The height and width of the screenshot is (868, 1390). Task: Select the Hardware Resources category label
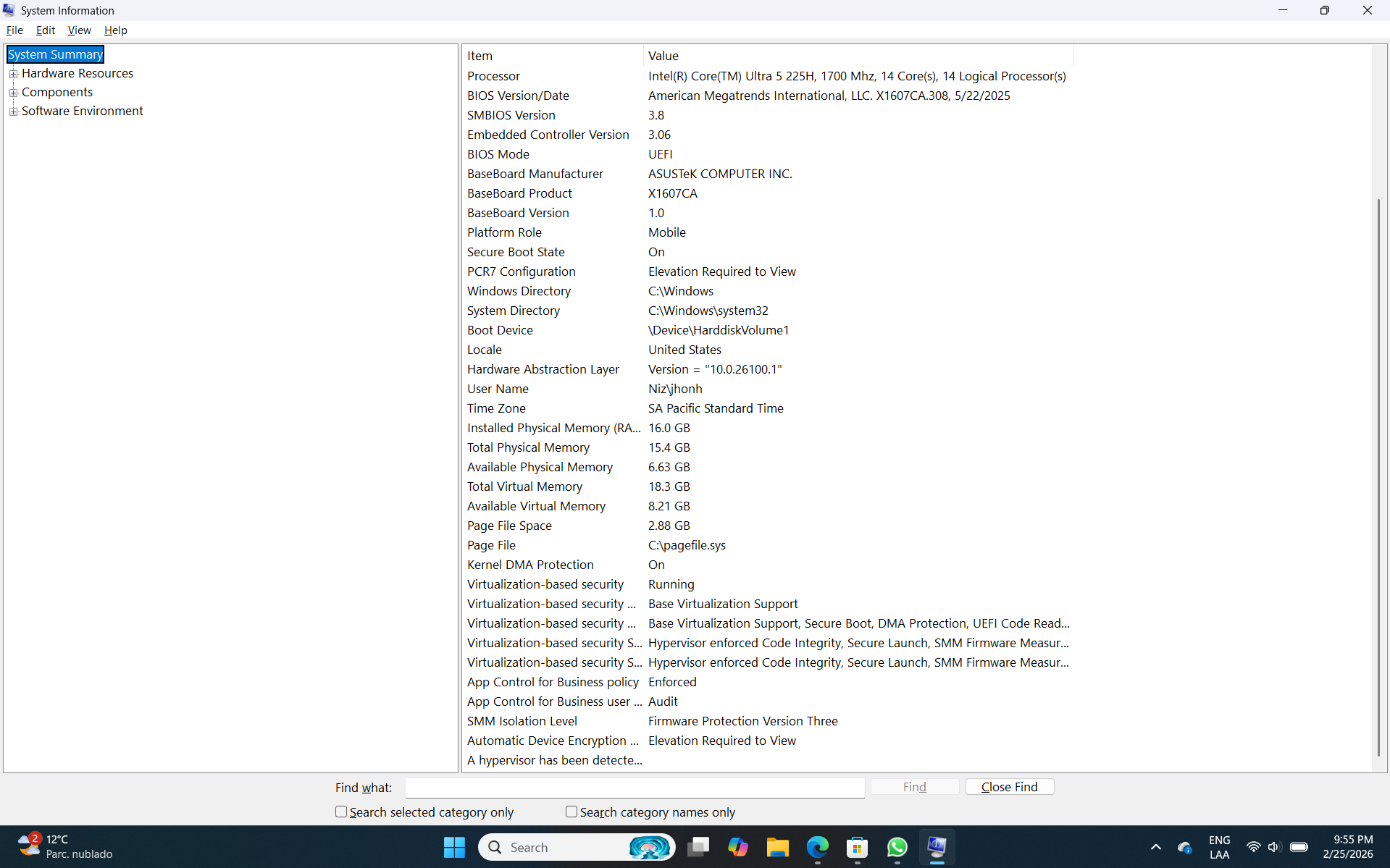(x=78, y=73)
